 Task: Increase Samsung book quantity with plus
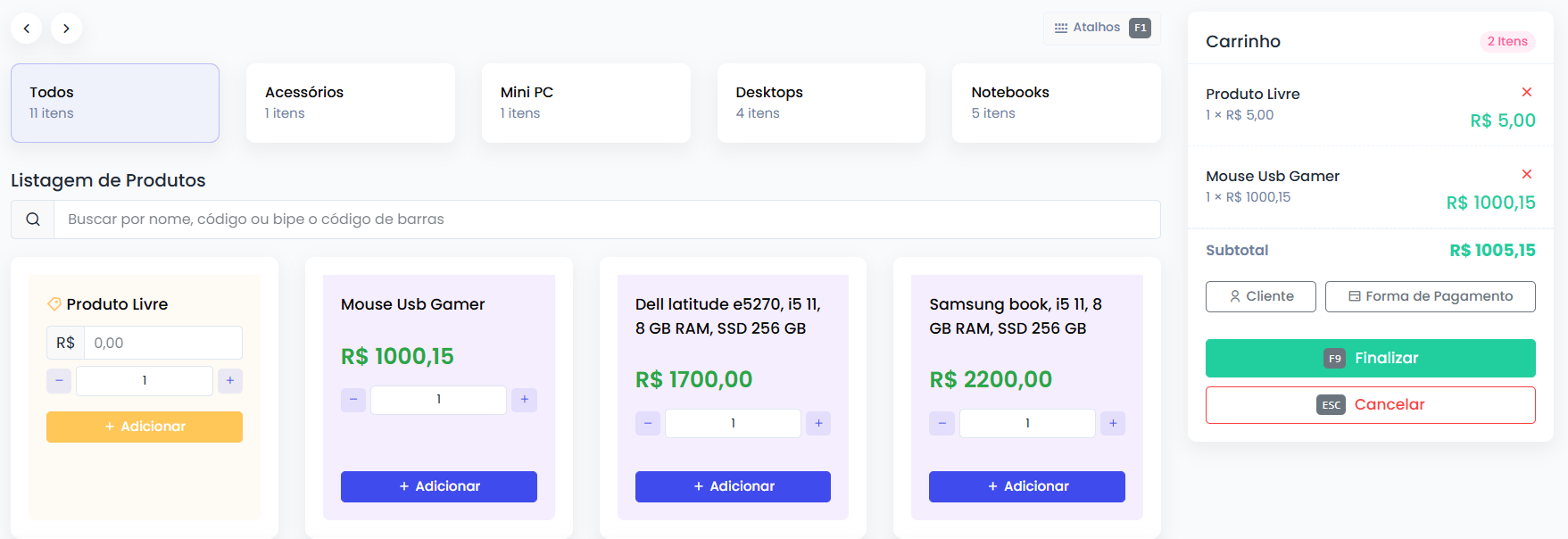(x=1113, y=423)
